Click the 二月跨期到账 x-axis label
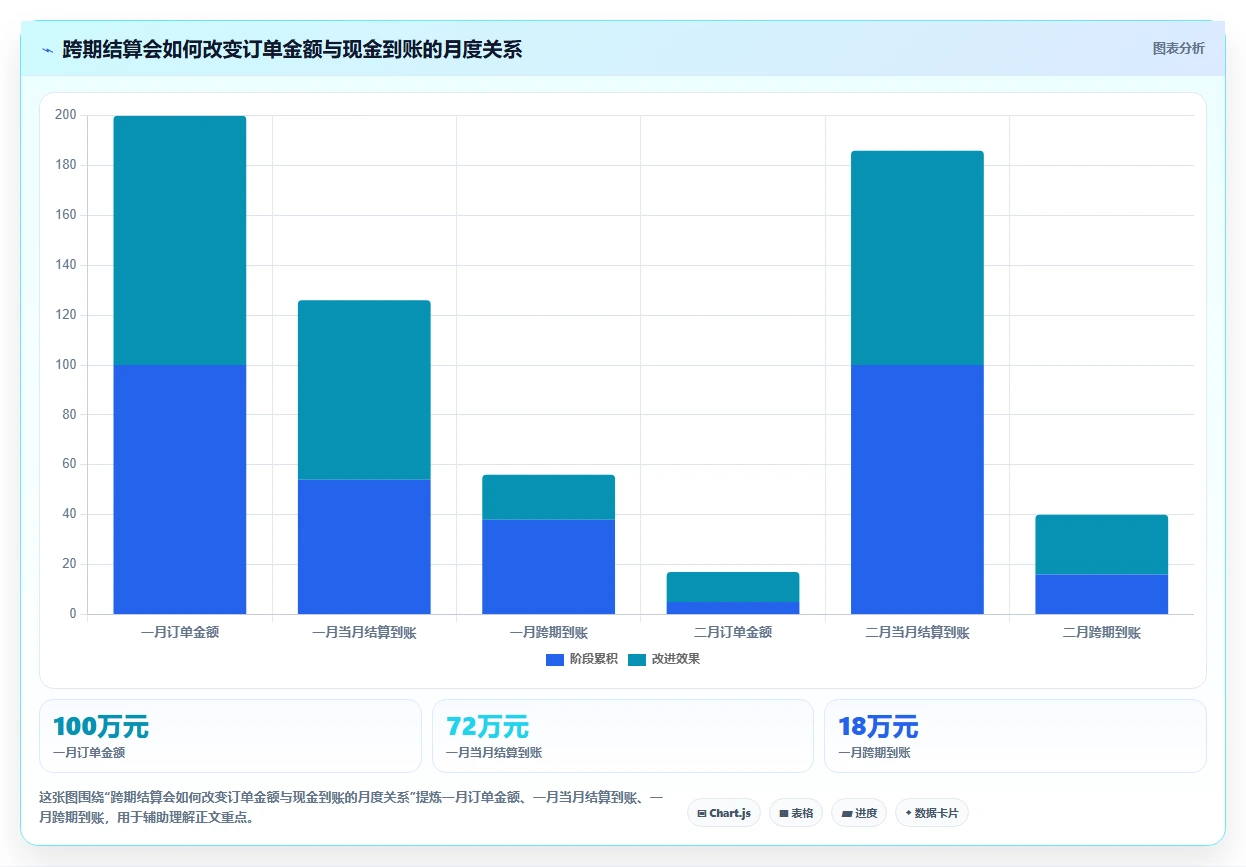 point(1101,632)
